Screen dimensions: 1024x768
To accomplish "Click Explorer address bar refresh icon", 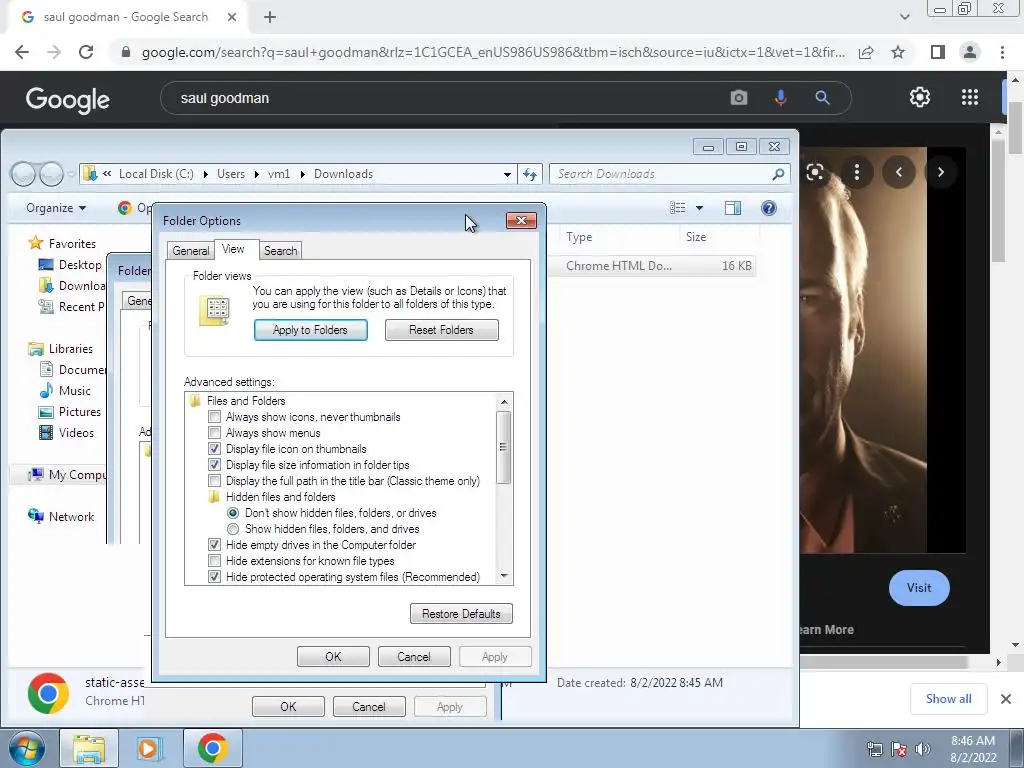I will tap(530, 174).
